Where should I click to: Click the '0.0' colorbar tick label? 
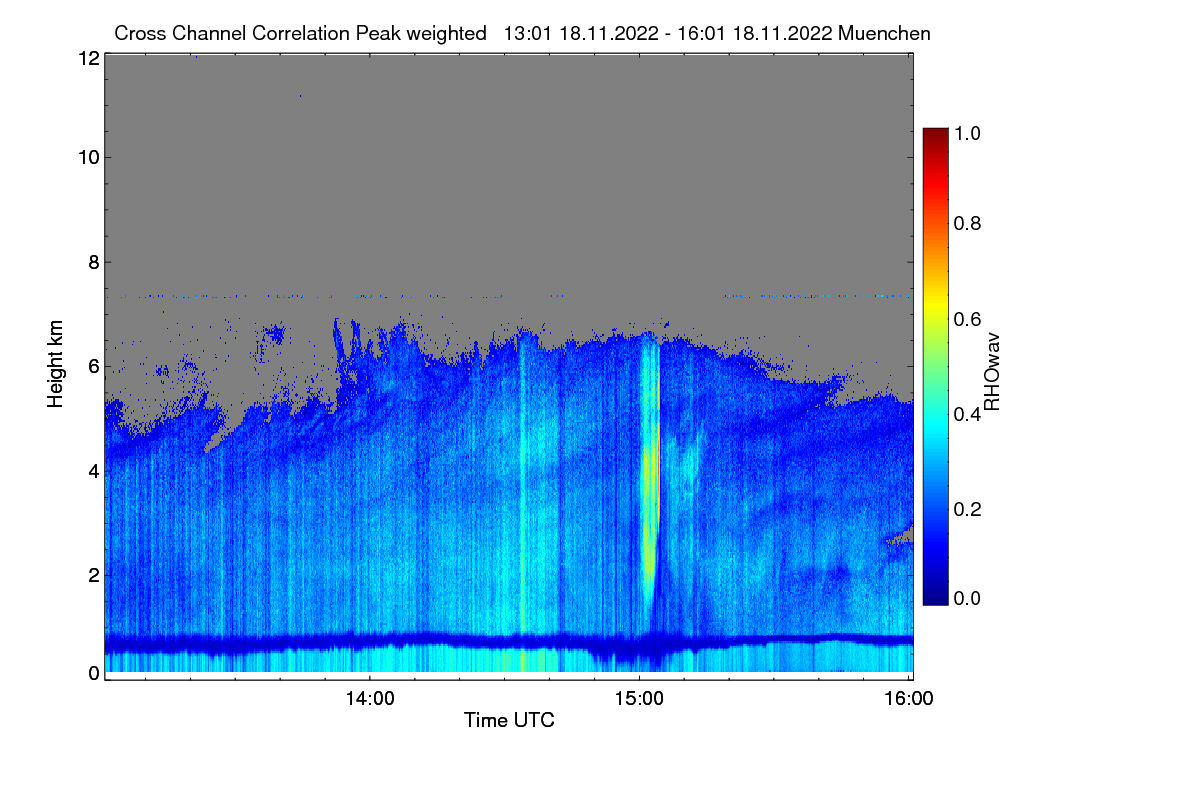[x=966, y=598]
